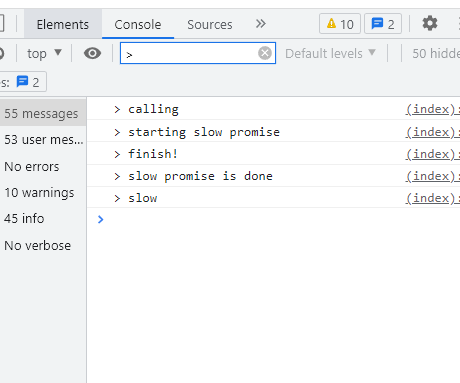This screenshot has width=460, height=383.
Task: Expand the 'calling' log entry arrow
Action: 117,109
